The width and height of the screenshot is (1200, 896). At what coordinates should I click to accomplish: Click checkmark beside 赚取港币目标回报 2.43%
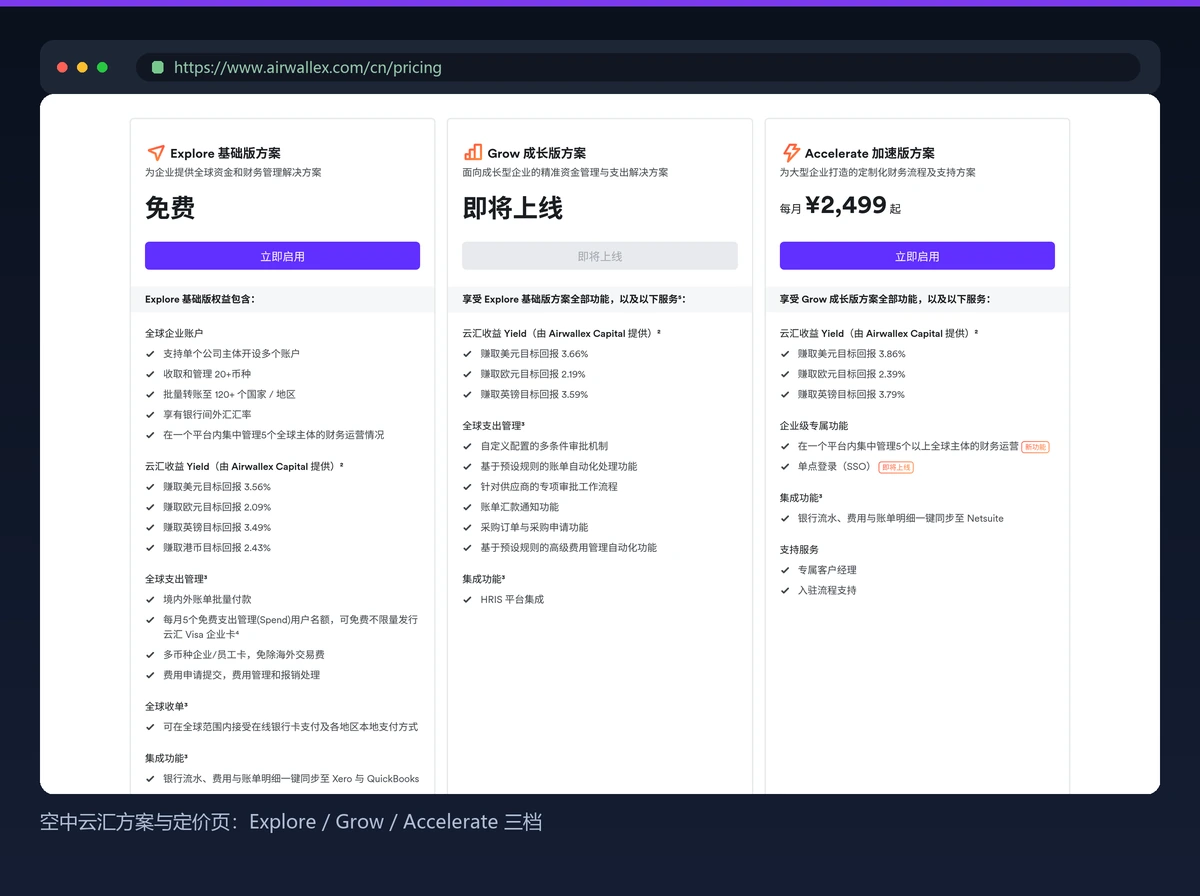[150, 548]
